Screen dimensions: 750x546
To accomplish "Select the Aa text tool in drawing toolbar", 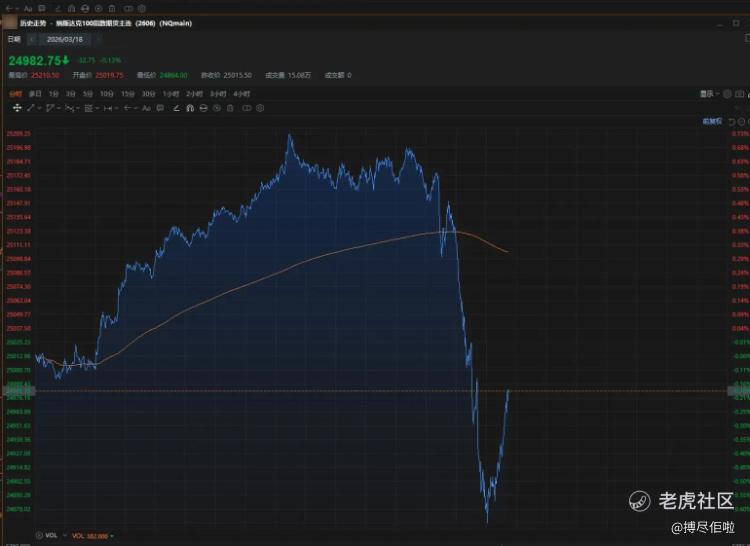I will 146,108.
